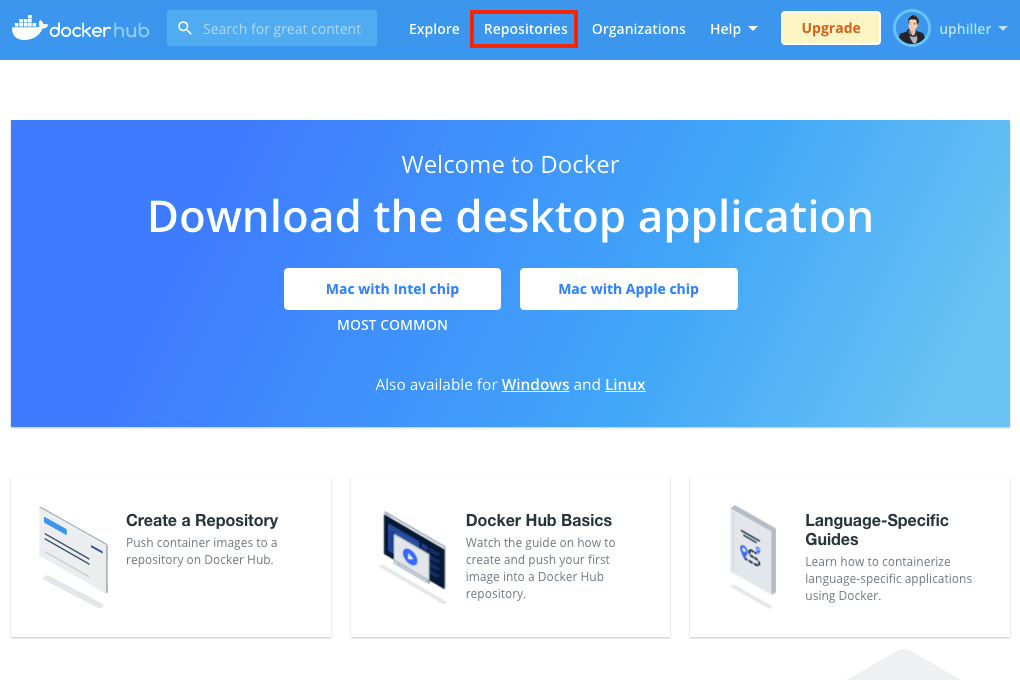
Task: Download Mac with Apple chip
Action: tap(628, 289)
